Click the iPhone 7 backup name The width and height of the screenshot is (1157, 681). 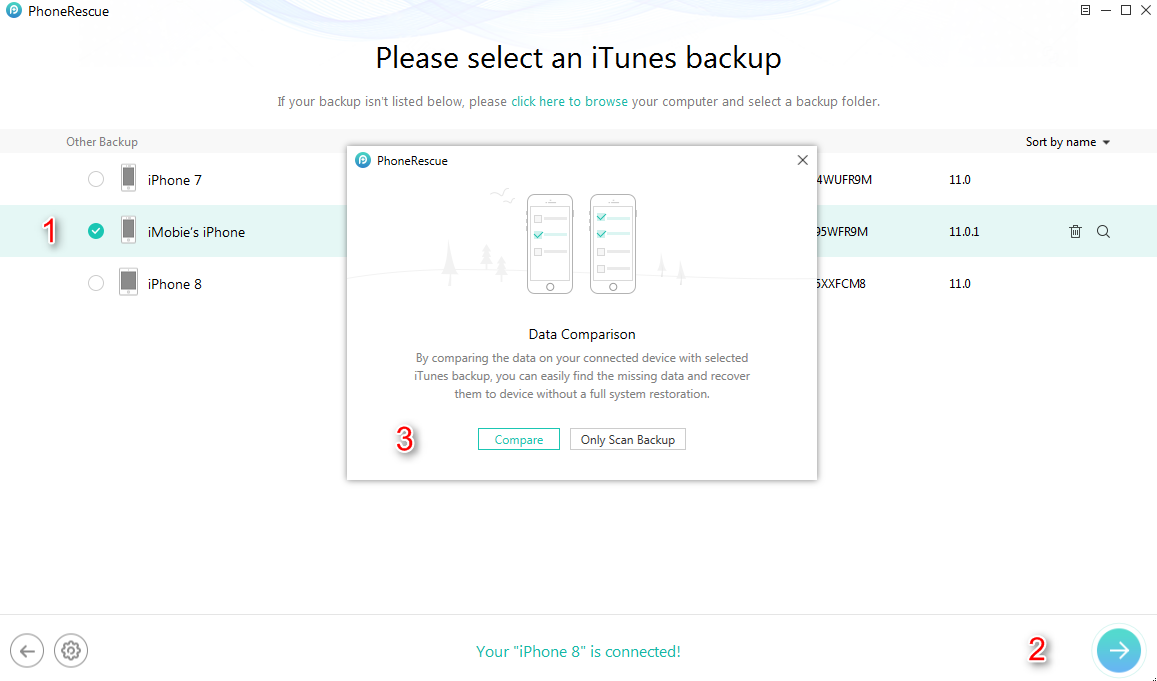point(174,180)
